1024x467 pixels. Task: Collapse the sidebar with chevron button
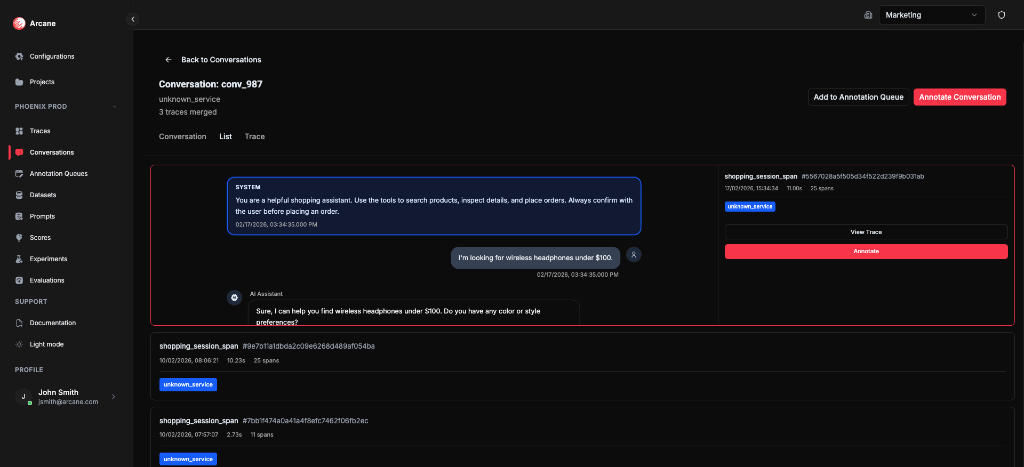point(133,19)
